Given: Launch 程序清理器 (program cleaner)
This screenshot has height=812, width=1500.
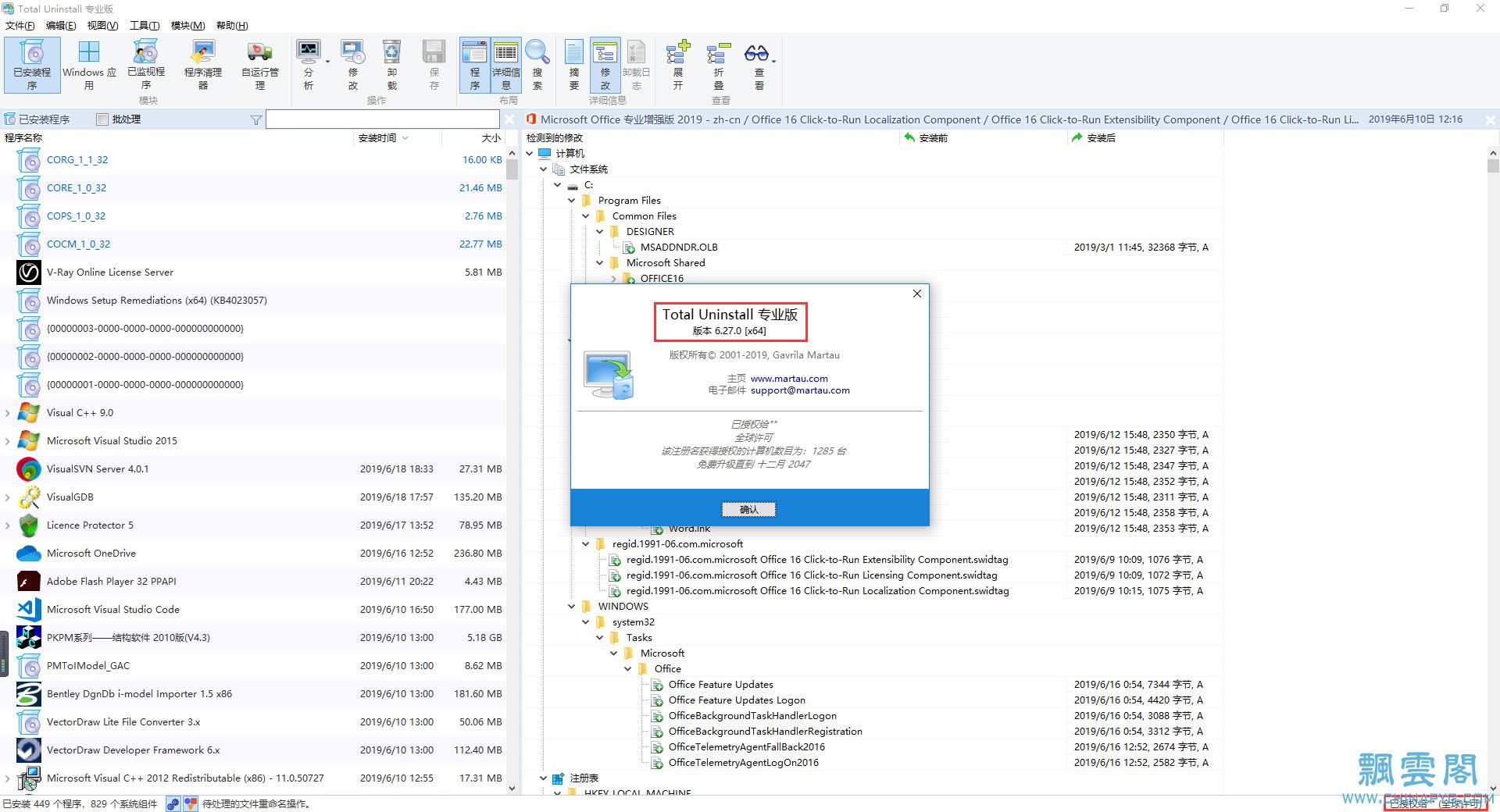Looking at the screenshot, I should (203, 66).
